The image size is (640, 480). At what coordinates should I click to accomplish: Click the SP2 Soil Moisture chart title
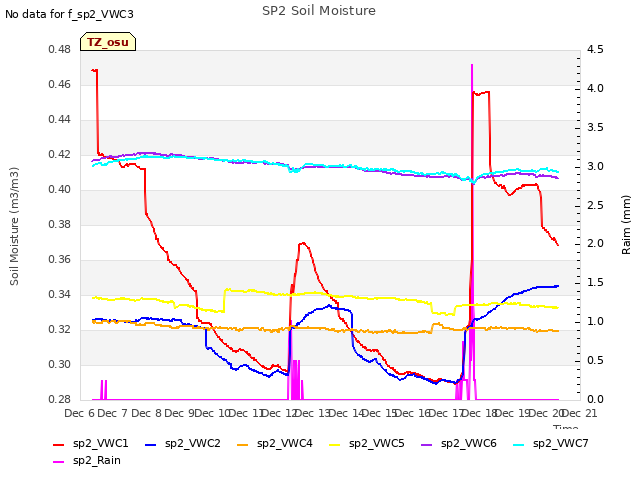[x=319, y=11]
